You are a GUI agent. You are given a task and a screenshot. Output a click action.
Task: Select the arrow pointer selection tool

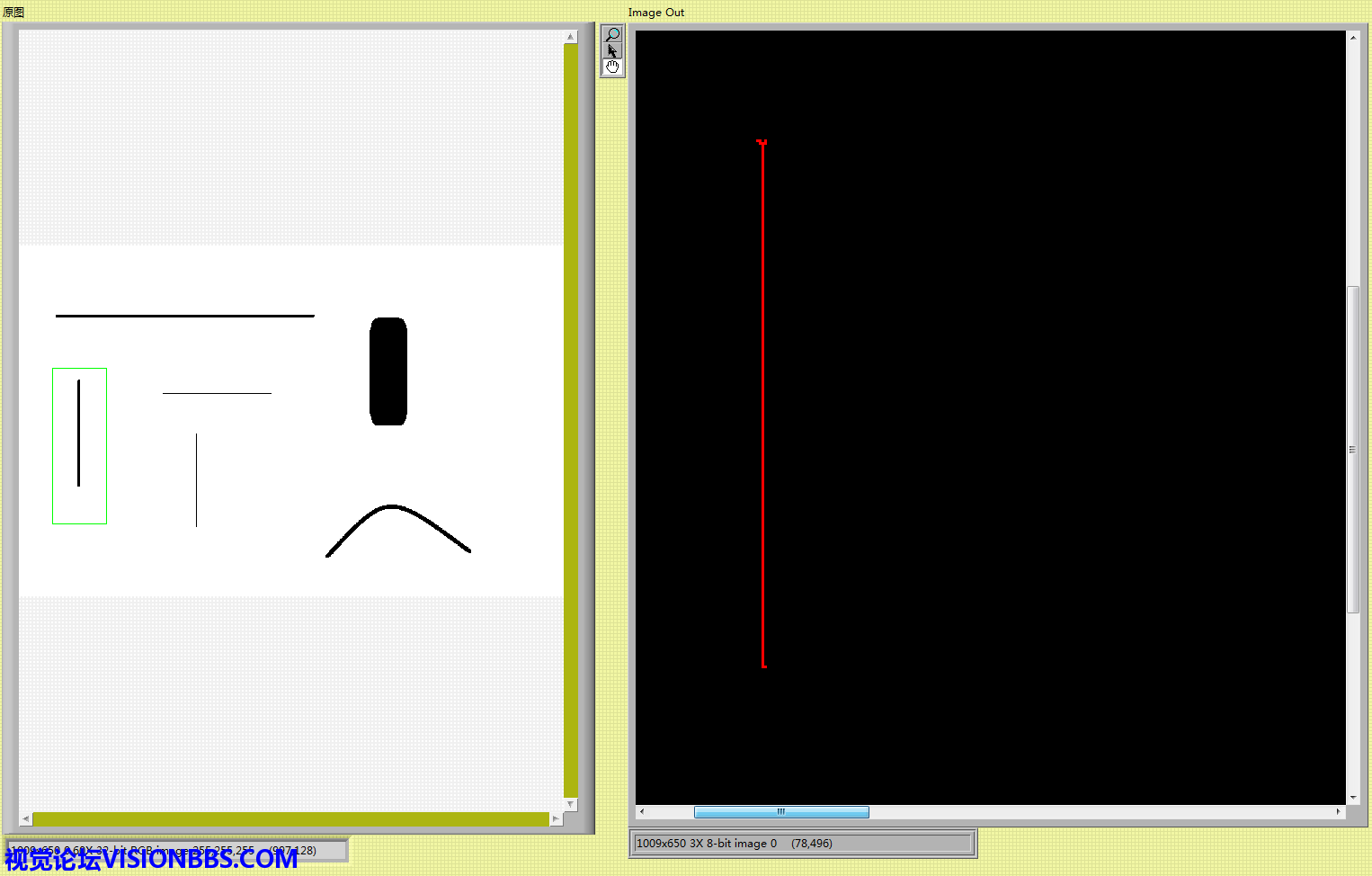pos(612,51)
